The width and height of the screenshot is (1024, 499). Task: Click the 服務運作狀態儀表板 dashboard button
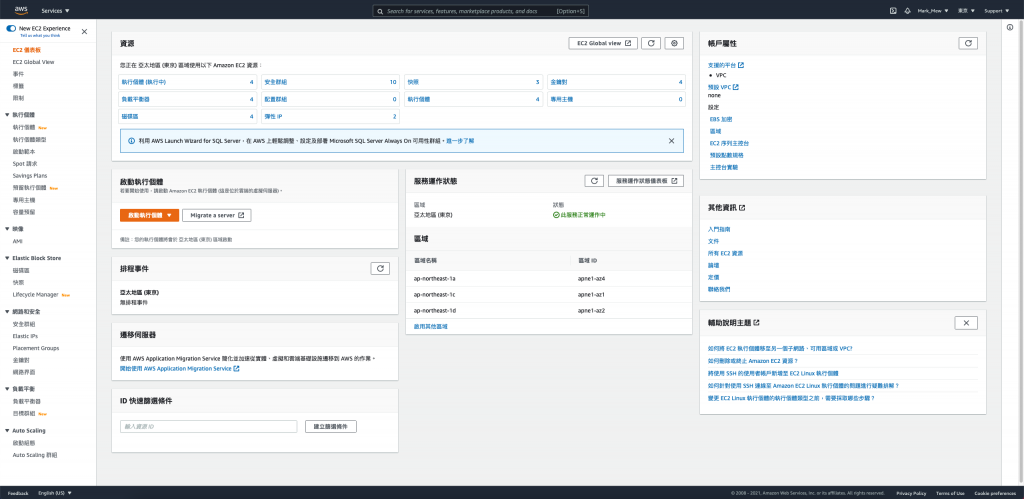tap(646, 181)
